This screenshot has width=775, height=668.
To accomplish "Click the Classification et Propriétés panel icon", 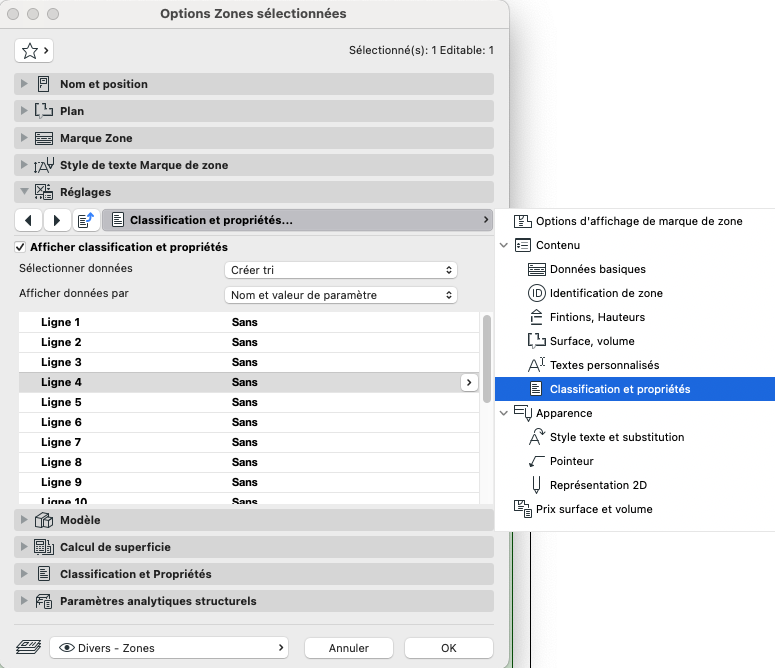I will tap(43, 574).
